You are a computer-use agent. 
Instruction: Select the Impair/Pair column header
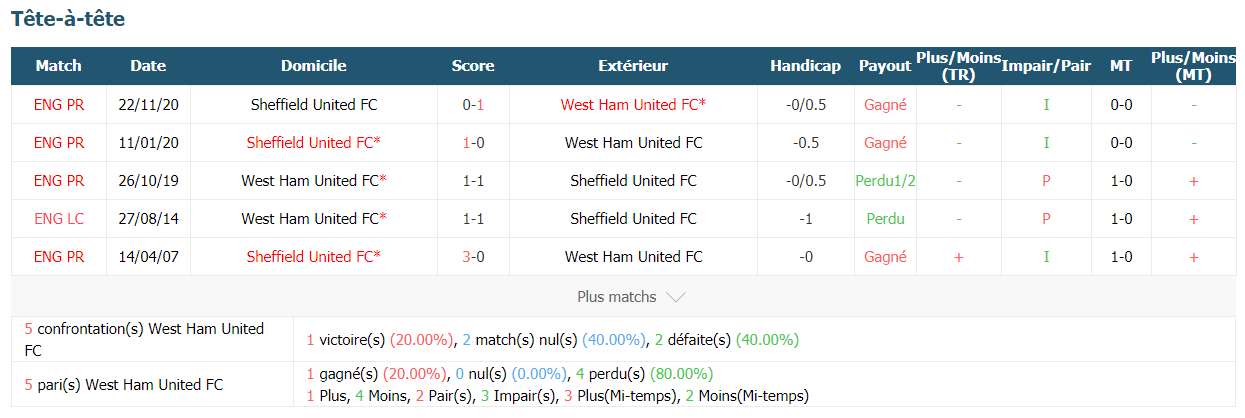tap(1046, 66)
